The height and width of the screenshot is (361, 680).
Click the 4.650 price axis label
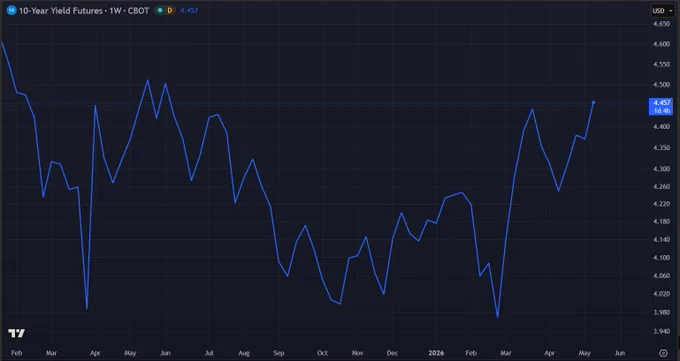pos(661,24)
